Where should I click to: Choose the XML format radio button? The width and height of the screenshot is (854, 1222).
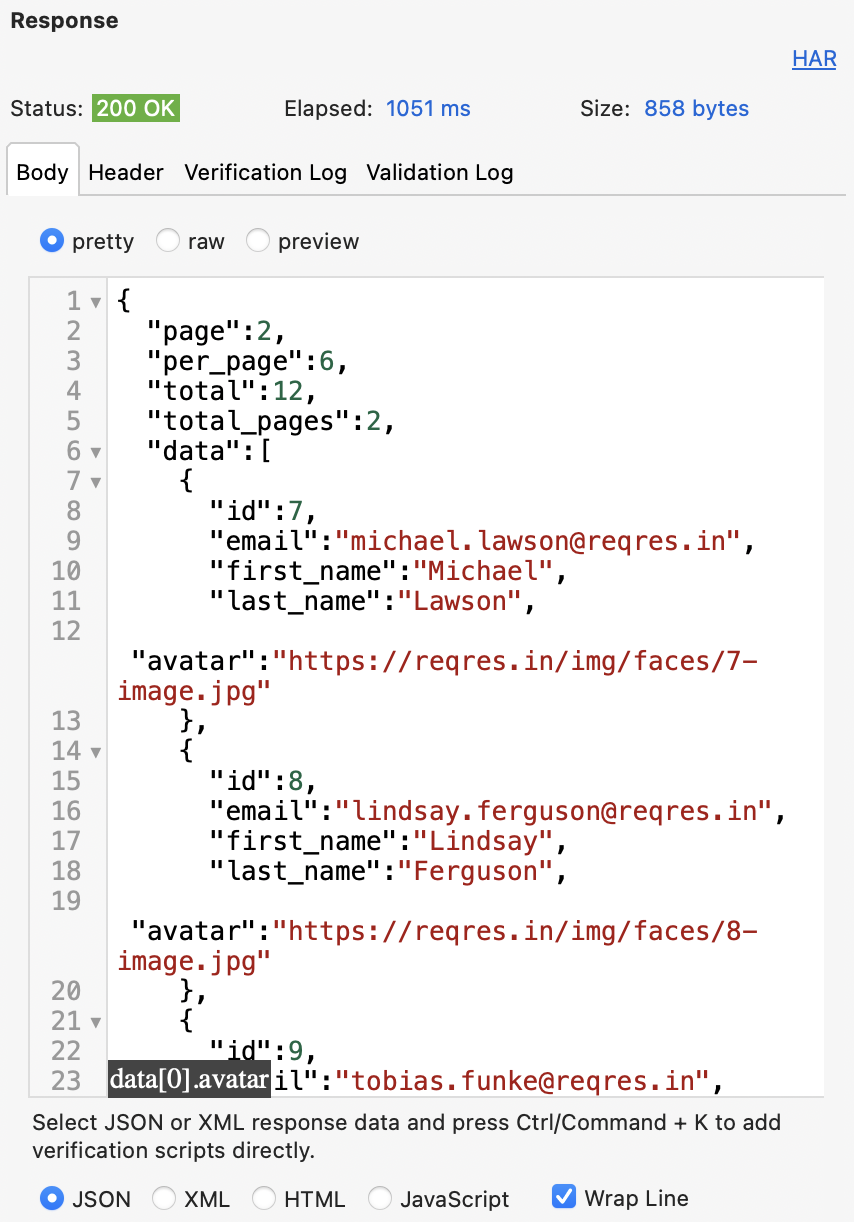click(164, 1198)
